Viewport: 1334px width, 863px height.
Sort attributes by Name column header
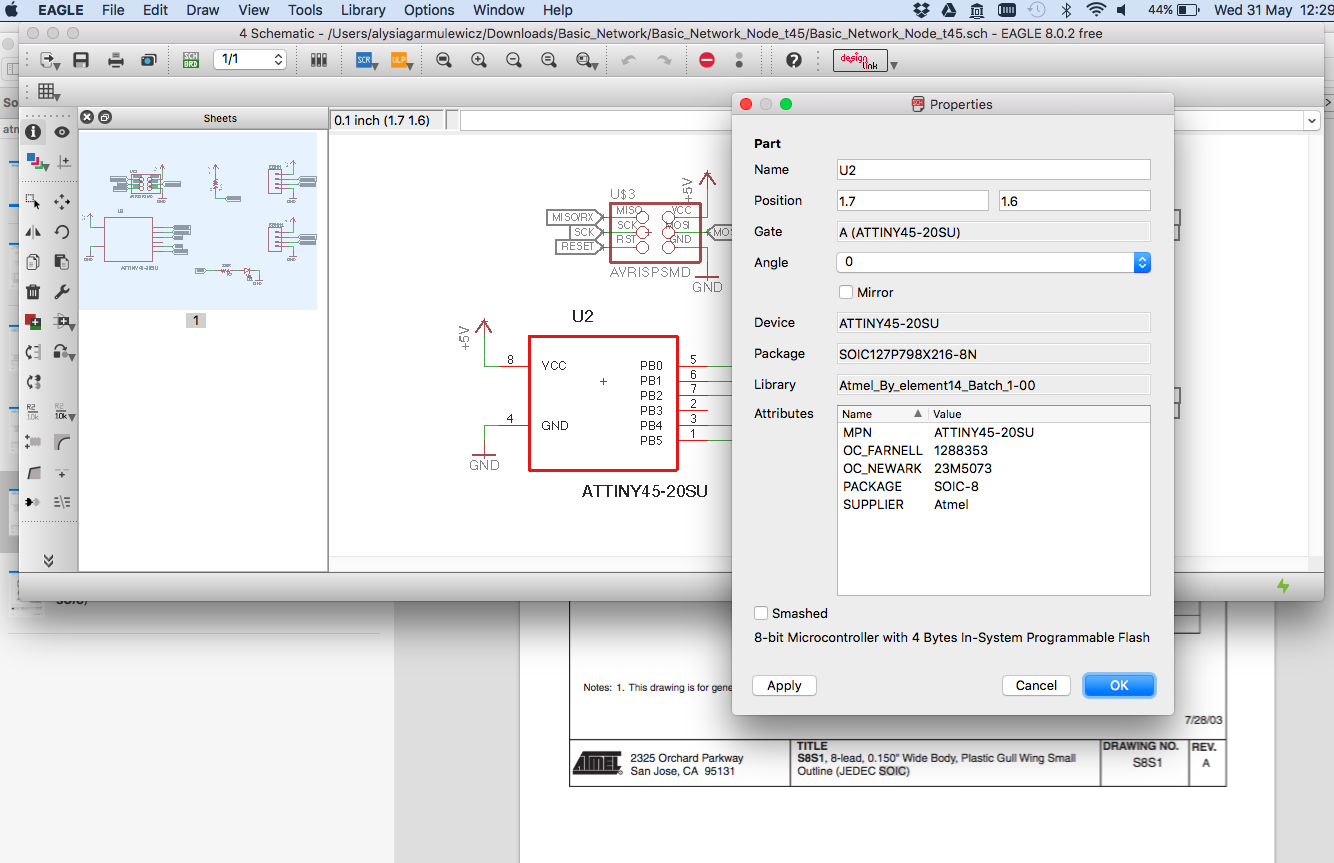[883, 414]
